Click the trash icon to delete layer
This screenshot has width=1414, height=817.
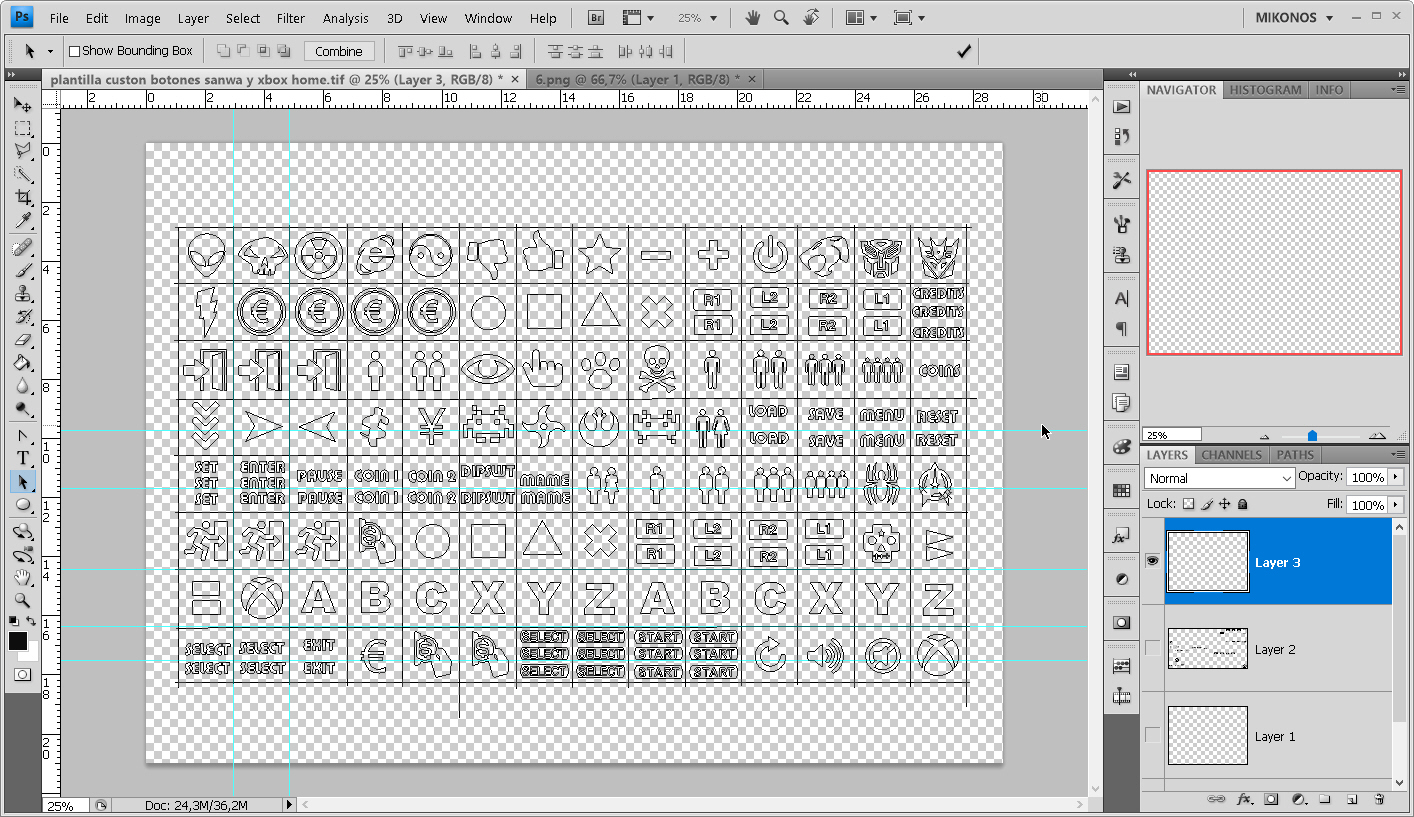tap(1379, 799)
